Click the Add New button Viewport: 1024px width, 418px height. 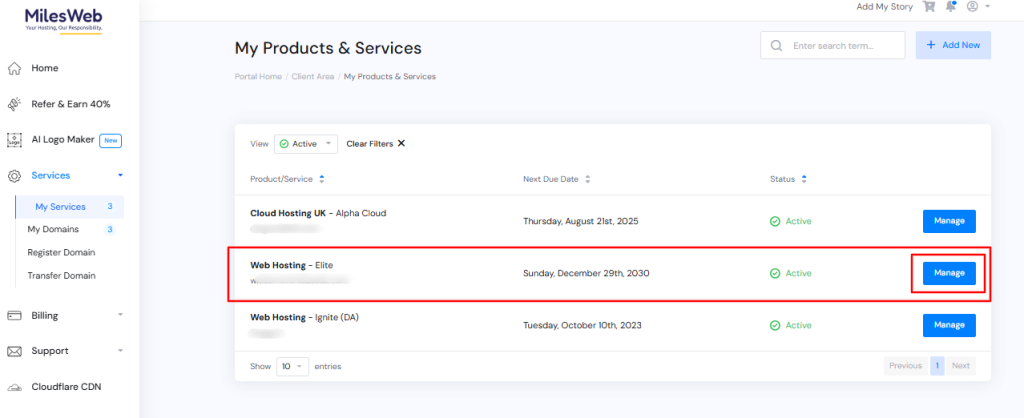[x=953, y=45]
